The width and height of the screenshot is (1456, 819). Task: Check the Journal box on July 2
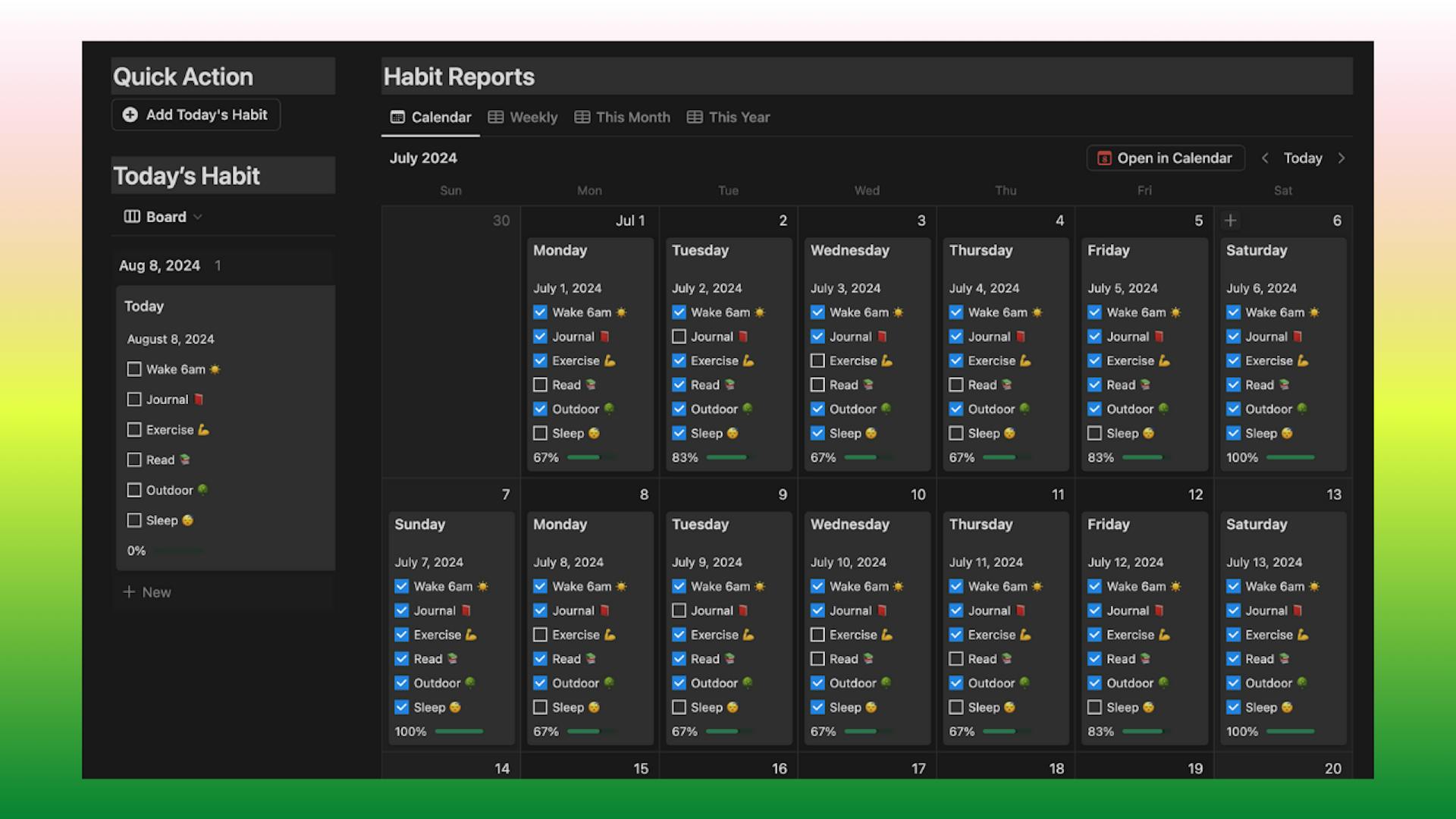pos(679,336)
